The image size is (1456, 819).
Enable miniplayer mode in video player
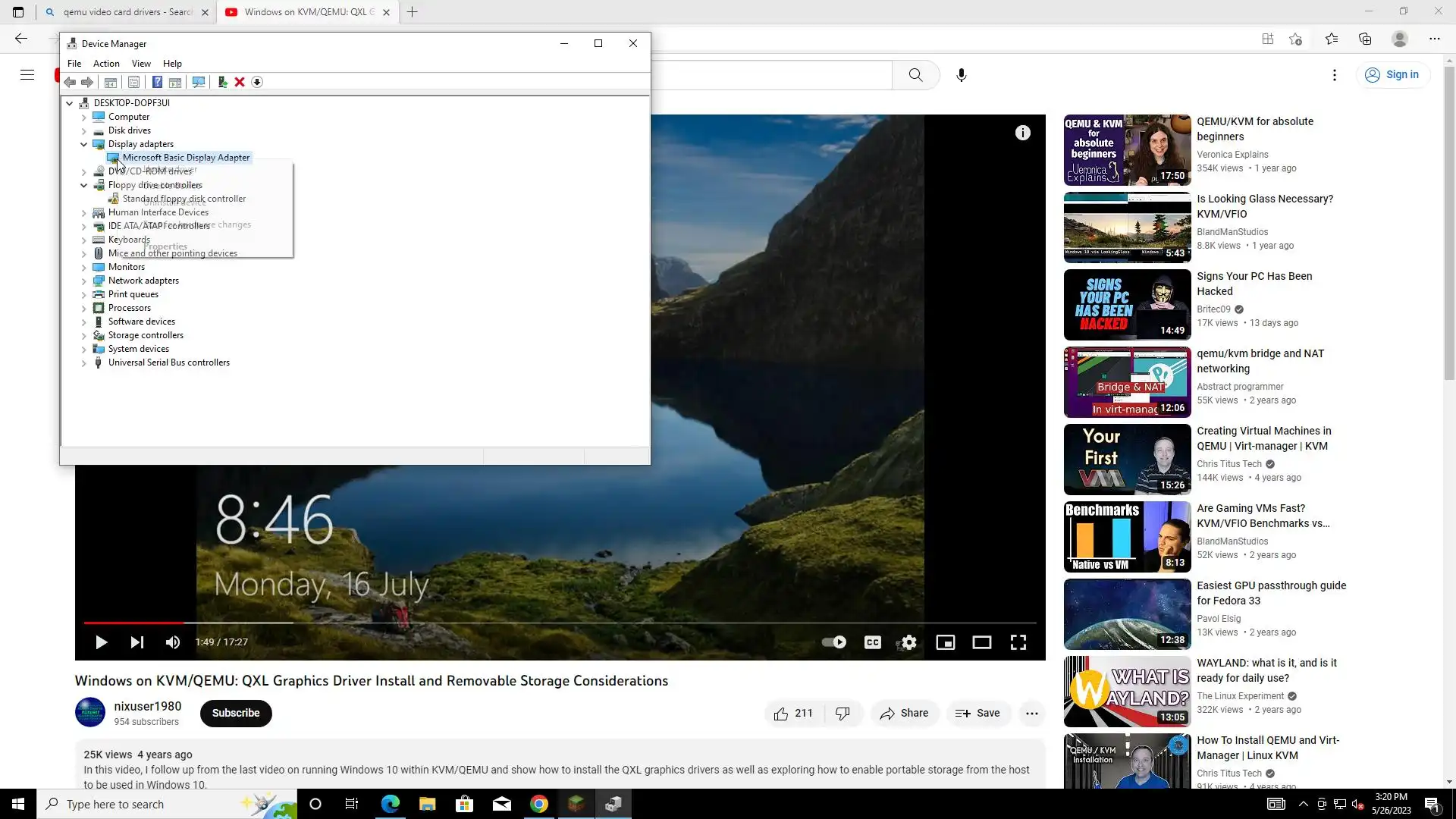(x=945, y=642)
